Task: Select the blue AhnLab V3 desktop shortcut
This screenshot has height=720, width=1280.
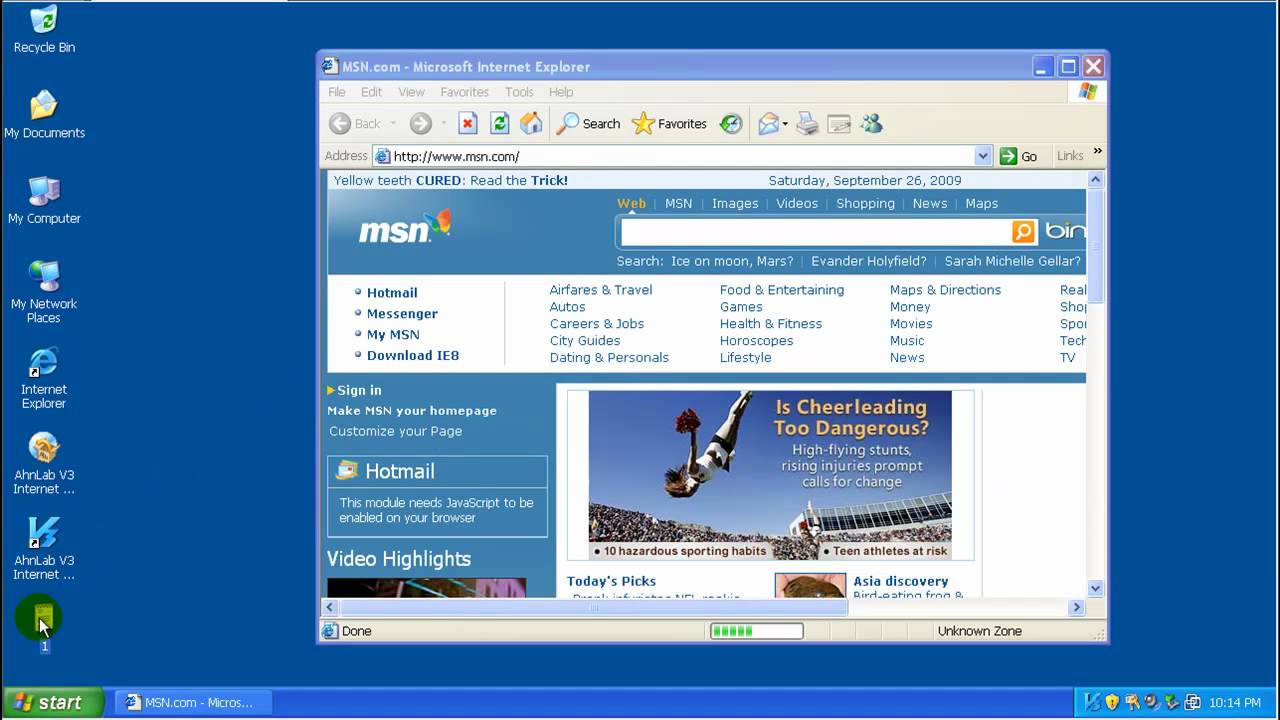Action: (44, 549)
